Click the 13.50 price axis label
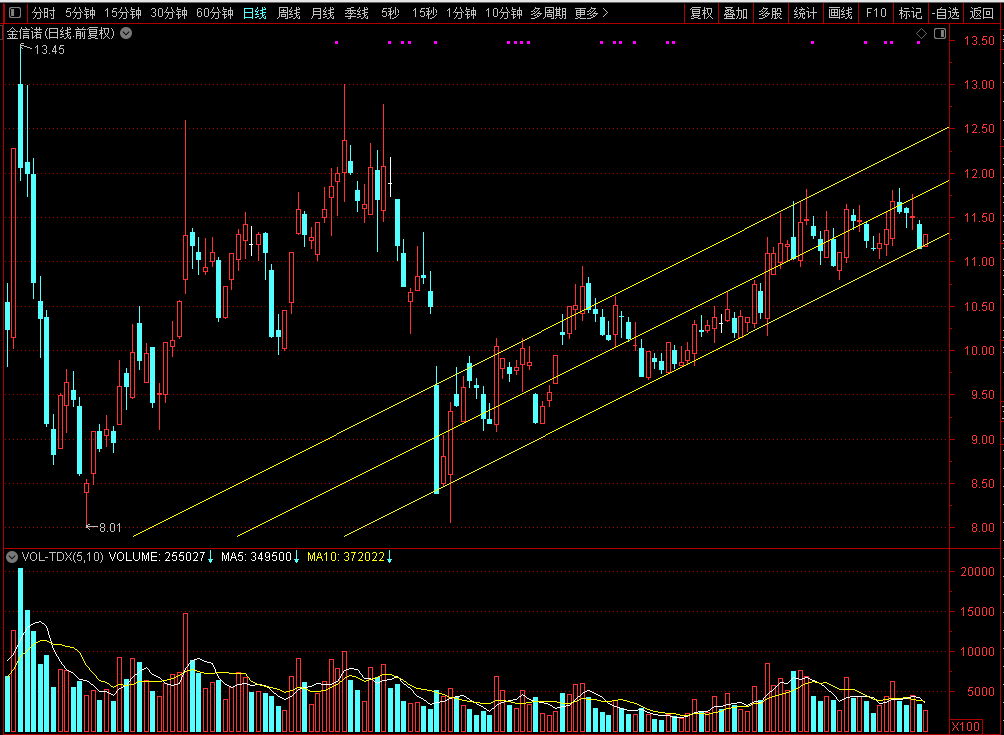Viewport: 1004px width, 735px height. [979, 40]
